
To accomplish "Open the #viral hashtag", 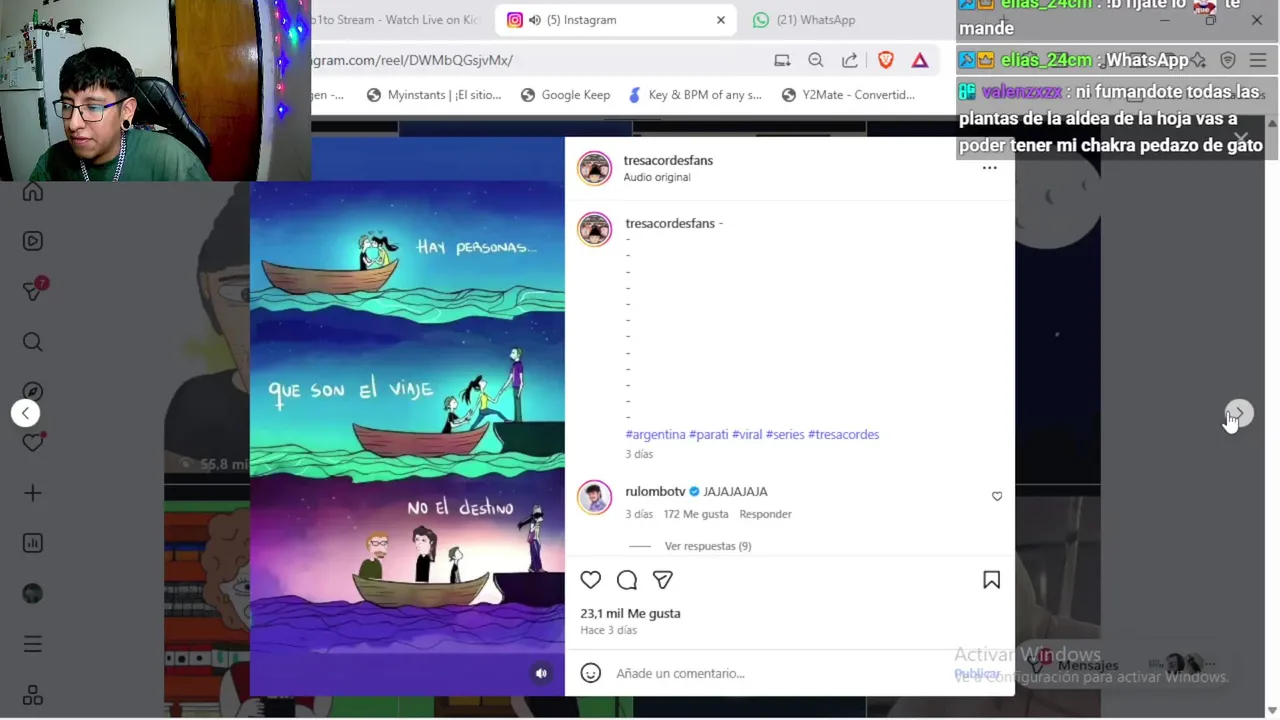I will (747, 434).
